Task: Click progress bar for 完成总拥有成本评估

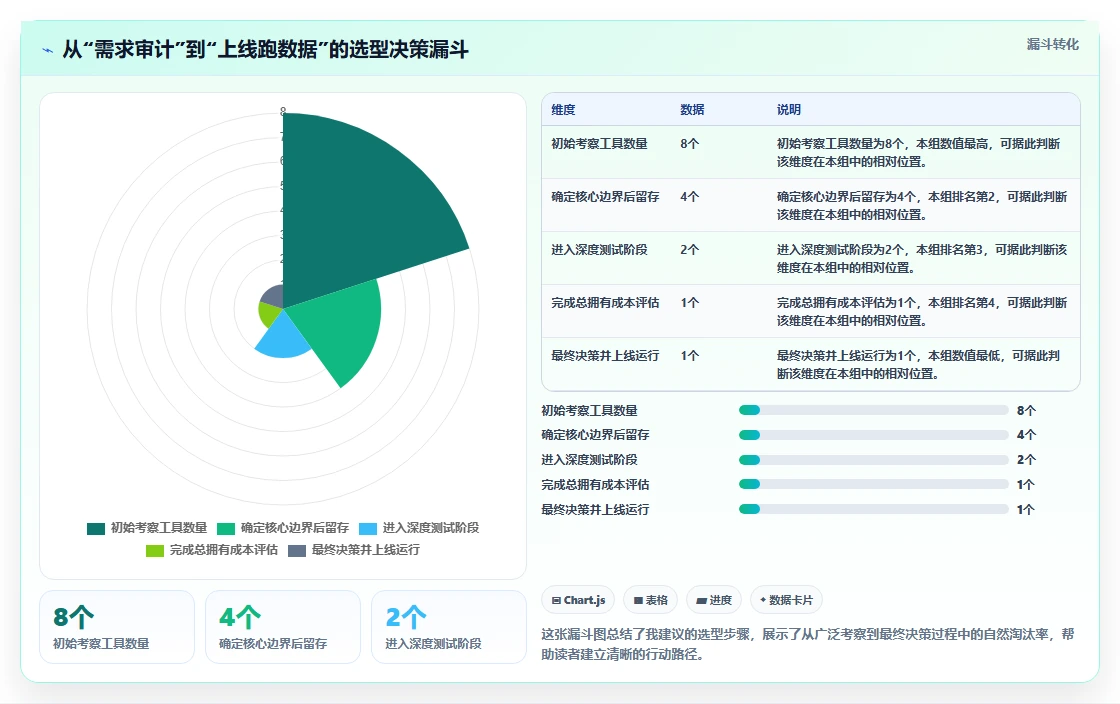Action: (874, 484)
